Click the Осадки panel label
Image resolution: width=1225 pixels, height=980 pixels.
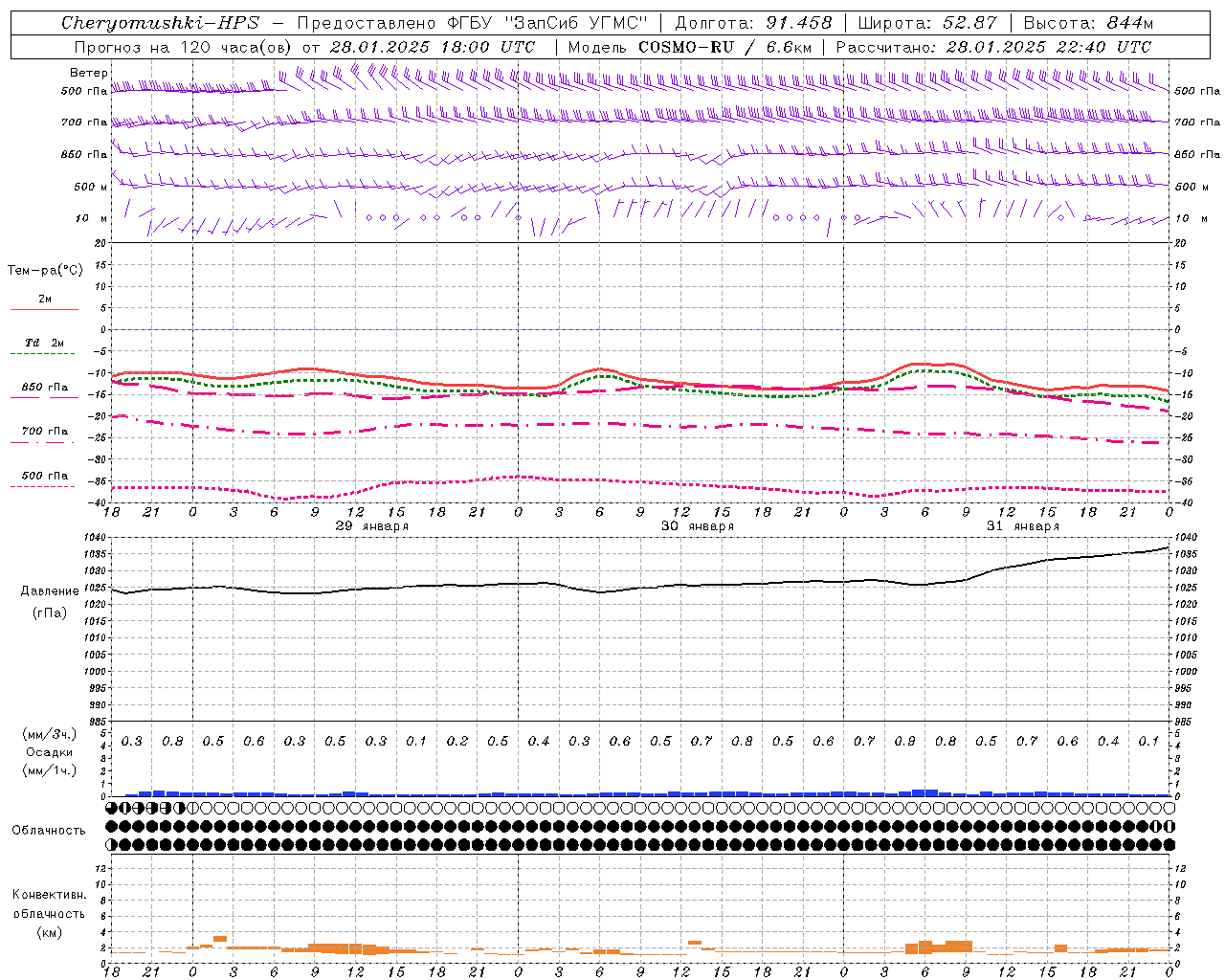(50, 752)
